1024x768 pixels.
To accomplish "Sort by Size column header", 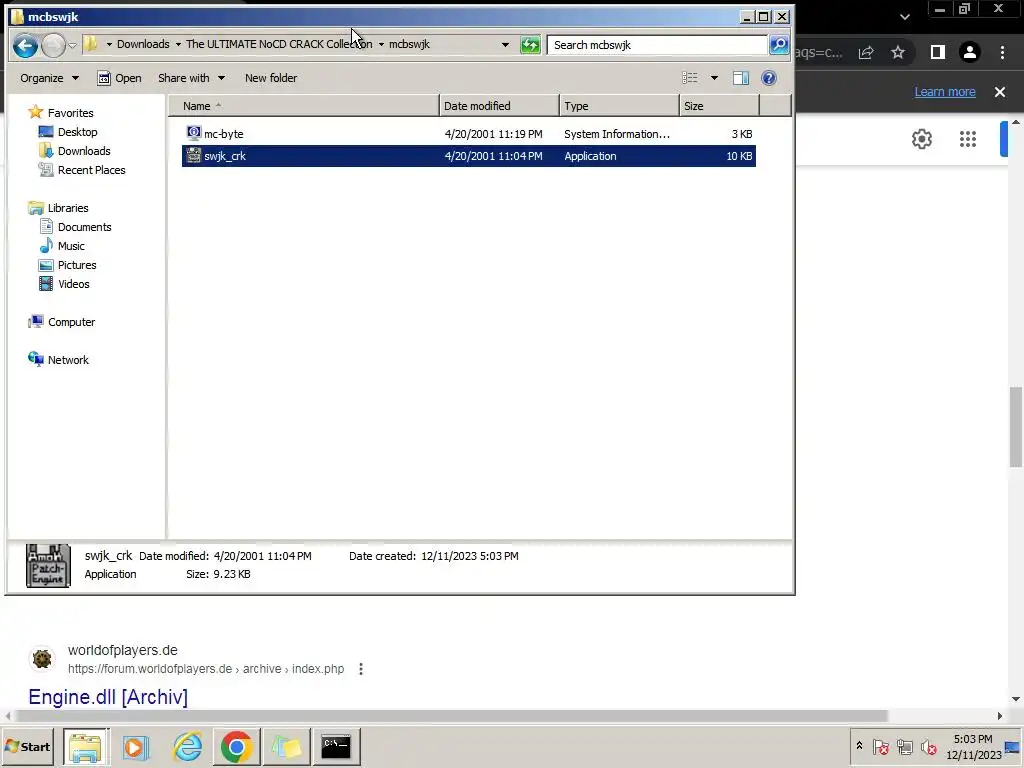I will 719,106.
